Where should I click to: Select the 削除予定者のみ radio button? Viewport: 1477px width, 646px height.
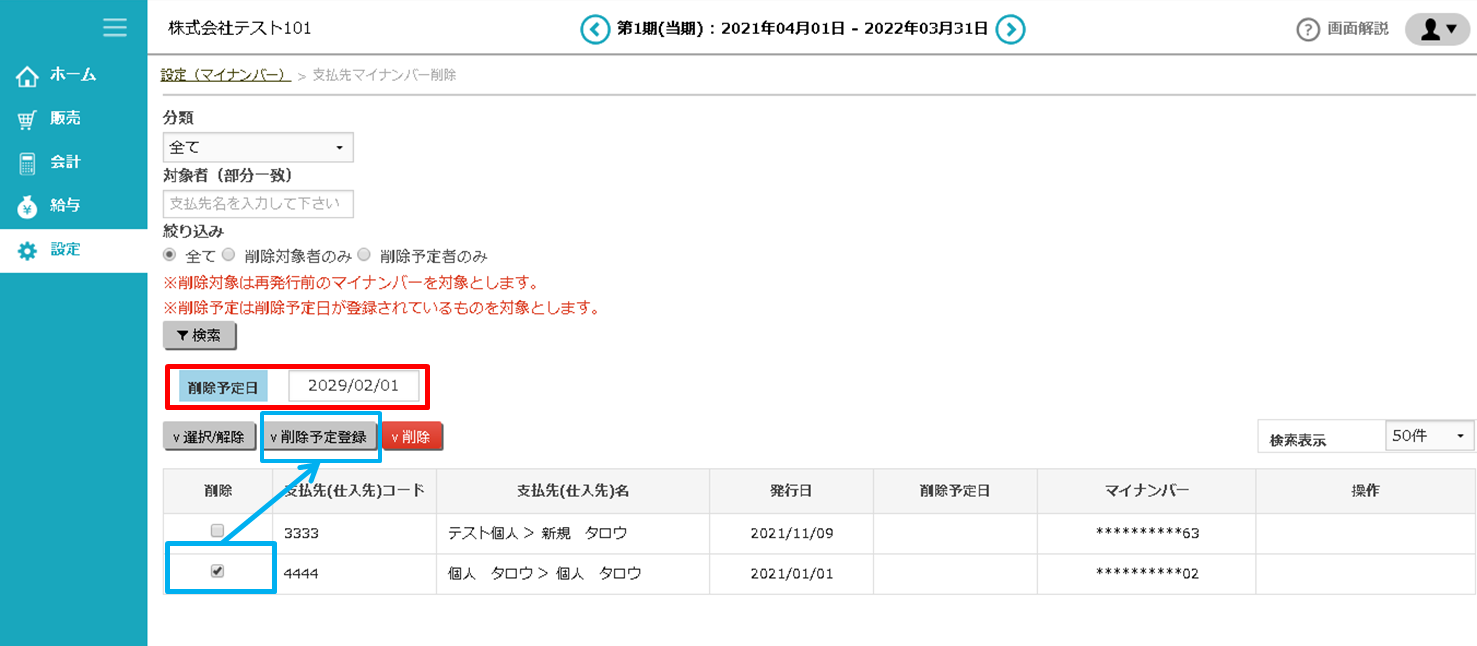coord(364,254)
